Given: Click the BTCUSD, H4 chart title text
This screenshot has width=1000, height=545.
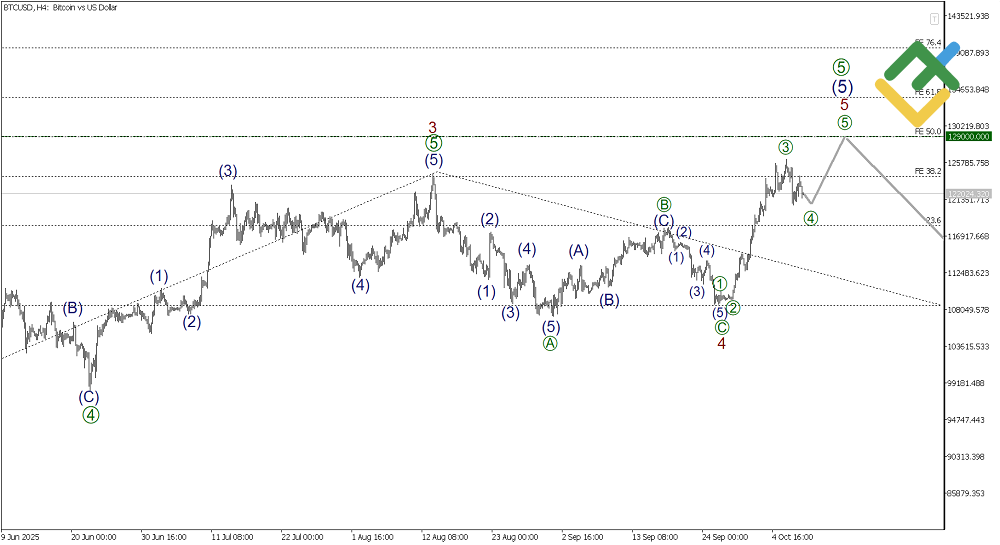Looking at the screenshot, I should [x=60, y=8].
